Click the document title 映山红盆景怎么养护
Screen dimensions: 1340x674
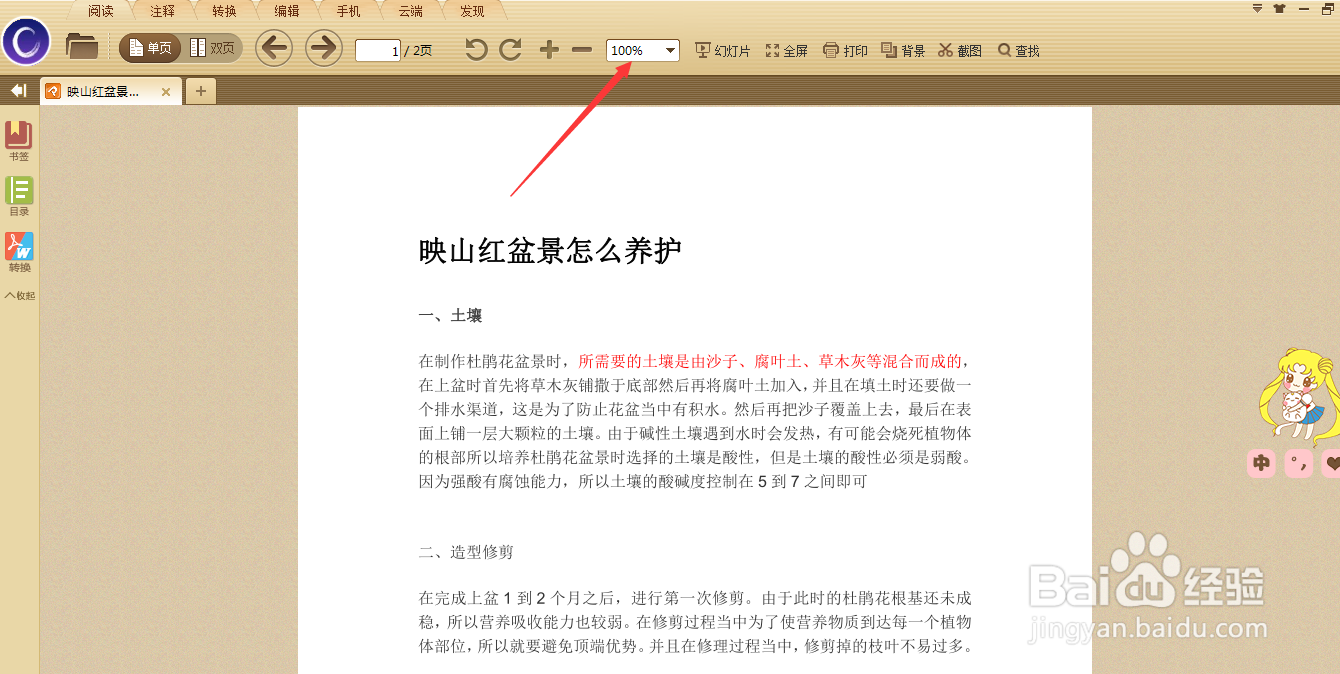point(550,251)
